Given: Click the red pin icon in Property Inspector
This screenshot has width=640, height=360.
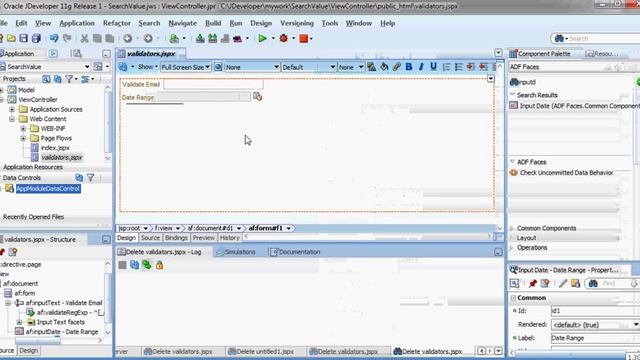Looking at the screenshot, I should tap(533, 283).
